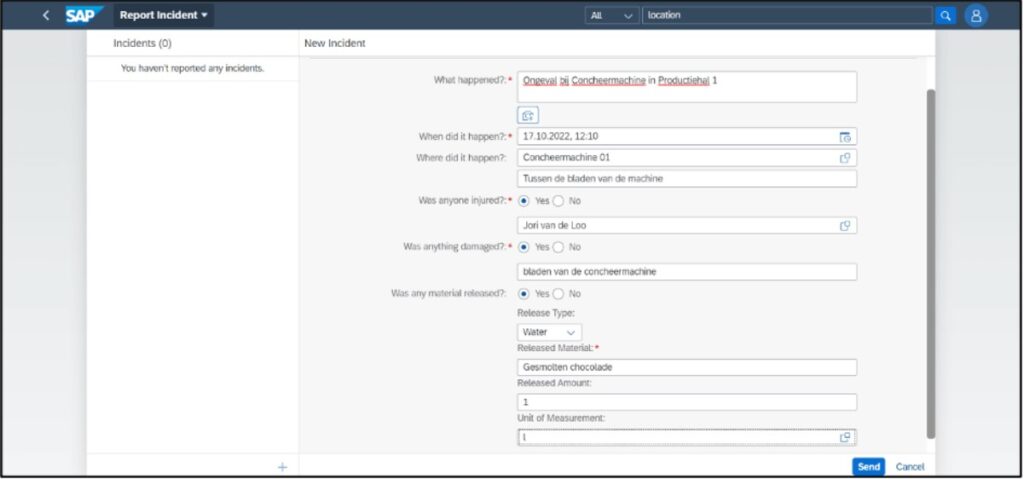The height and width of the screenshot is (479, 1024).
Task: Open the Report Incident menu
Action: click(x=163, y=15)
